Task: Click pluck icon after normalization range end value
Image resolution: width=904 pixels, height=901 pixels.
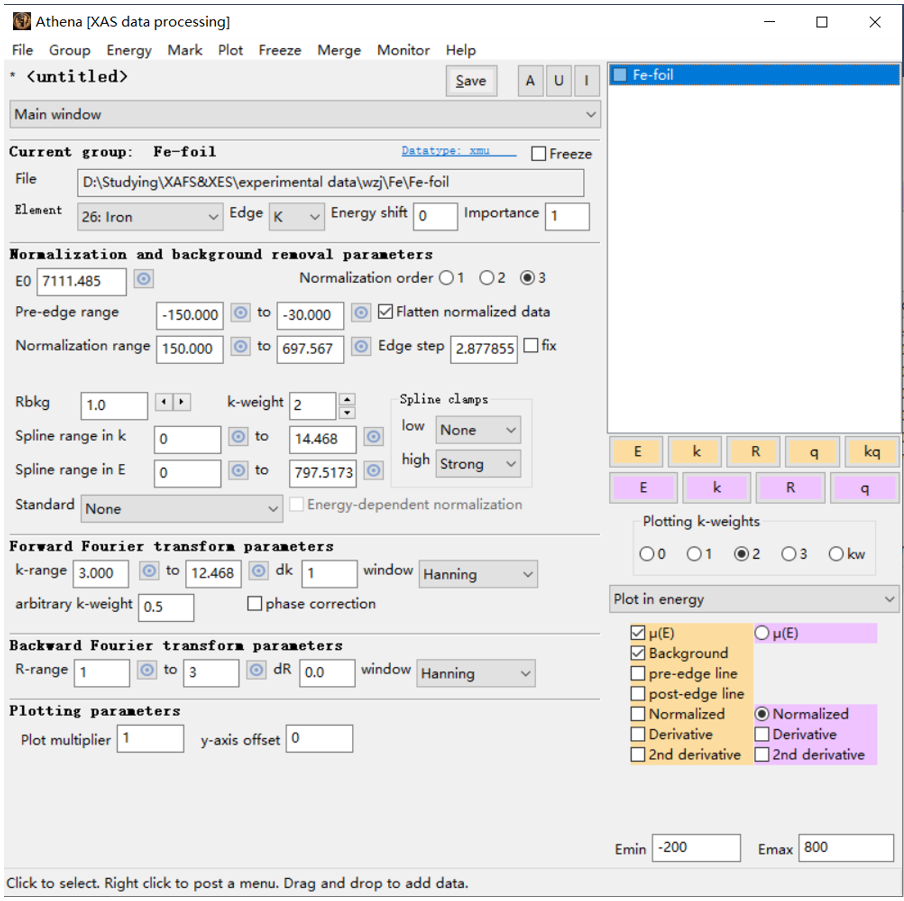Action: tap(361, 347)
